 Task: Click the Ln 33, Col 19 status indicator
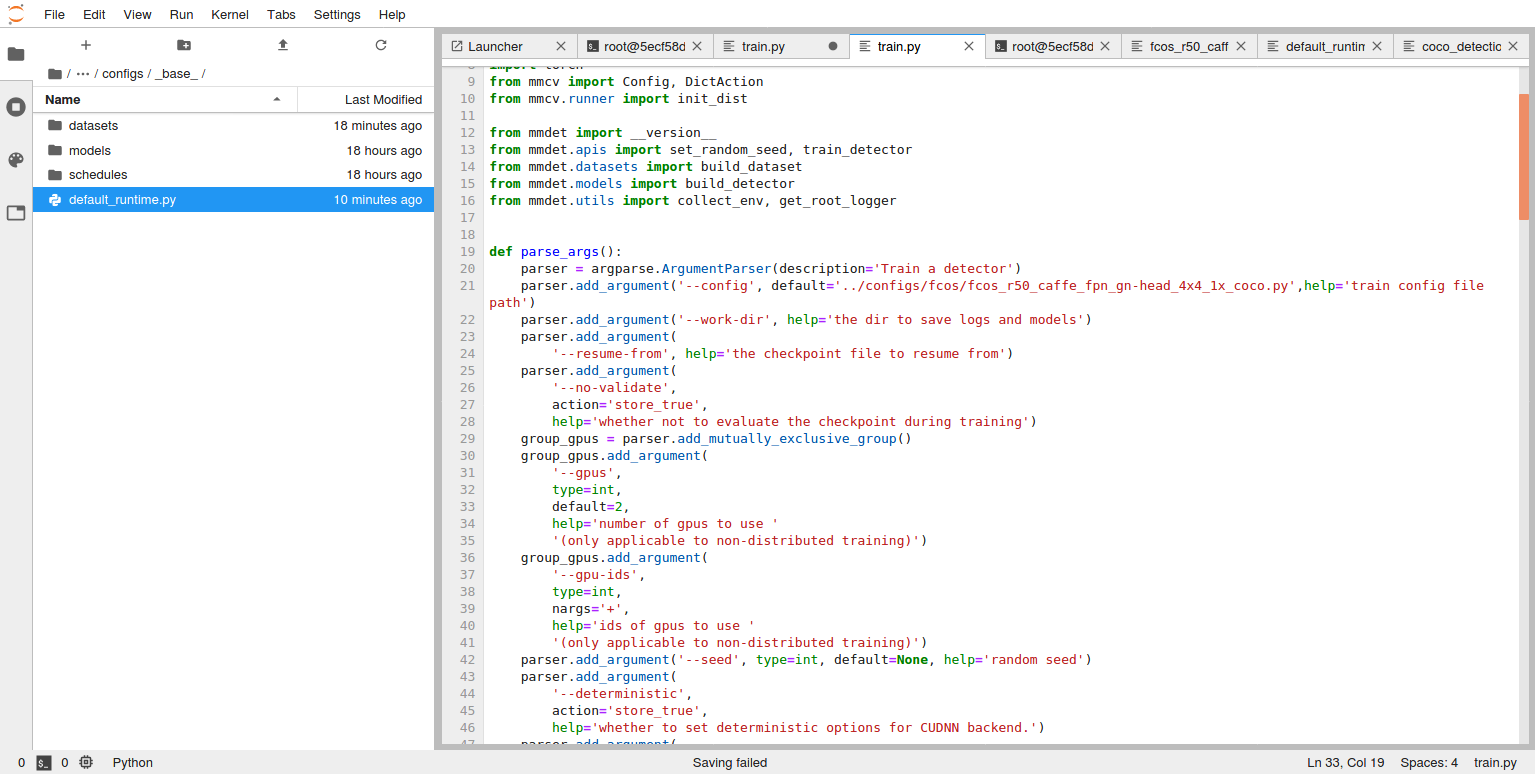click(x=1345, y=762)
